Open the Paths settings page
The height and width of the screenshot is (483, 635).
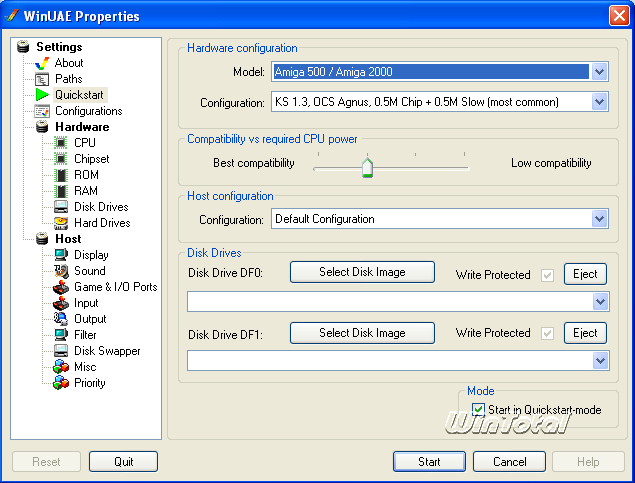[69, 79]
